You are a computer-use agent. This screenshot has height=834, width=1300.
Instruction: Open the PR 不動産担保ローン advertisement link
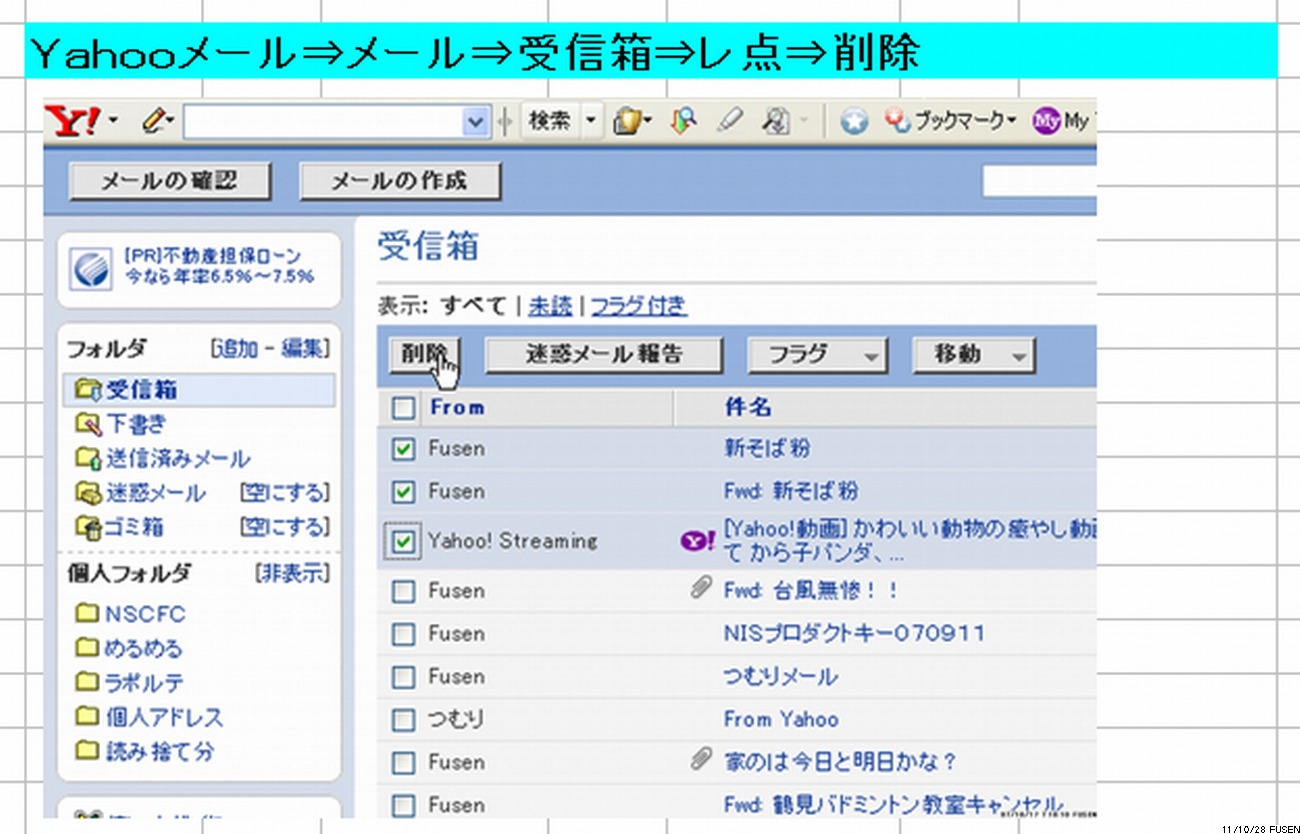point(218,267)
